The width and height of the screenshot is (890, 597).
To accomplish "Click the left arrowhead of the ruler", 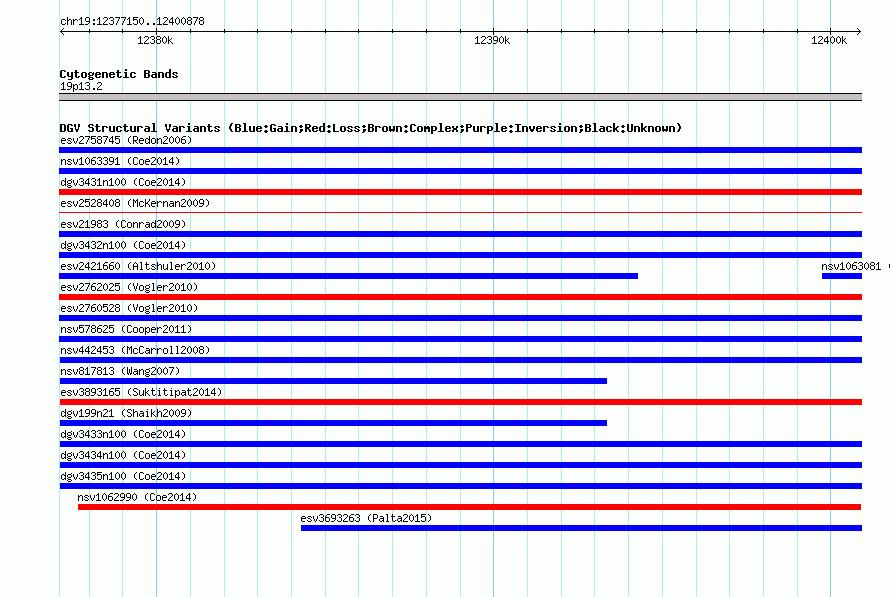I will click(x=62, y=32).
